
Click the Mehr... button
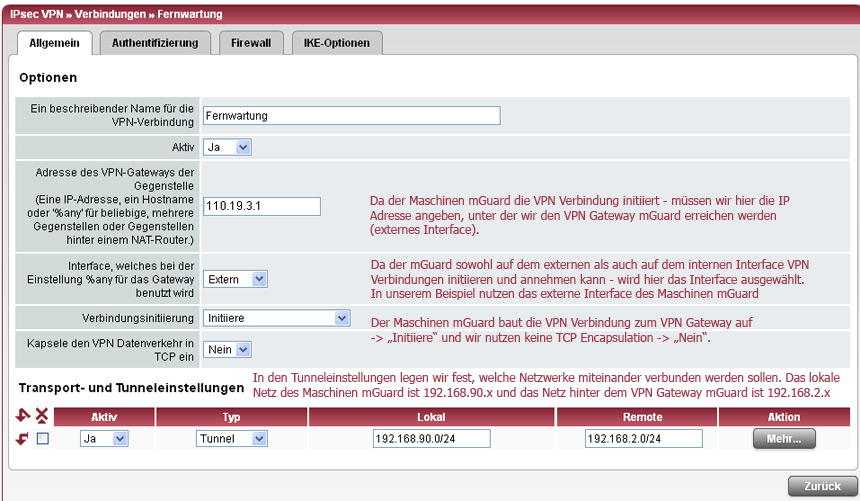tap(784, 439)
